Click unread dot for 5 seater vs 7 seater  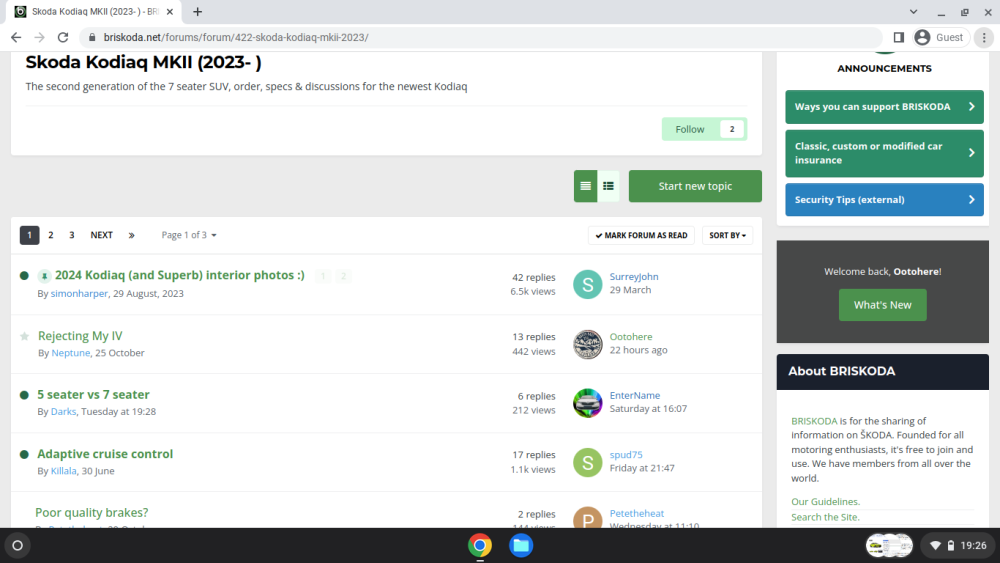(24, 395)
